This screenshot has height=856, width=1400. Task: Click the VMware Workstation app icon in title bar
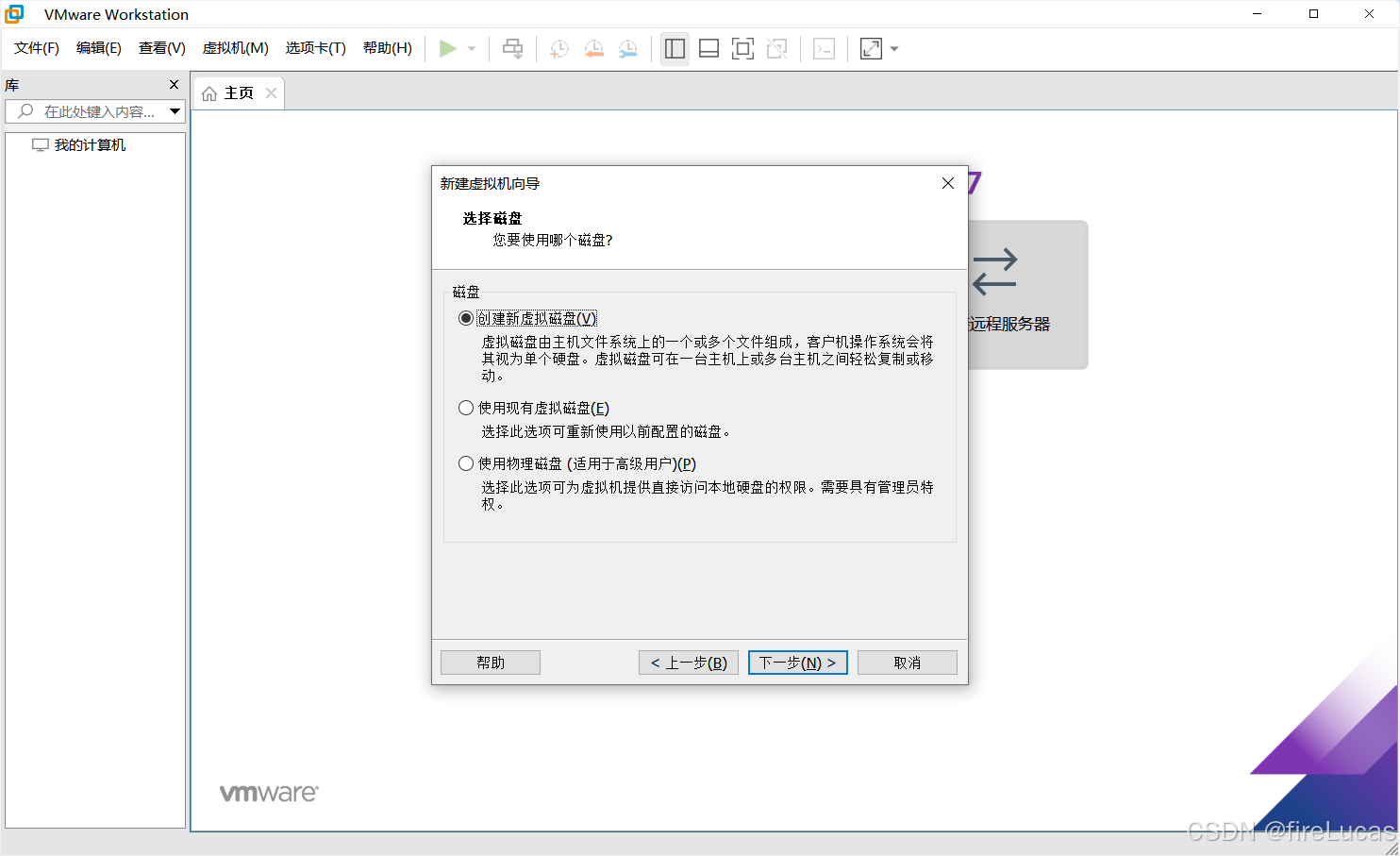(14, 14)
